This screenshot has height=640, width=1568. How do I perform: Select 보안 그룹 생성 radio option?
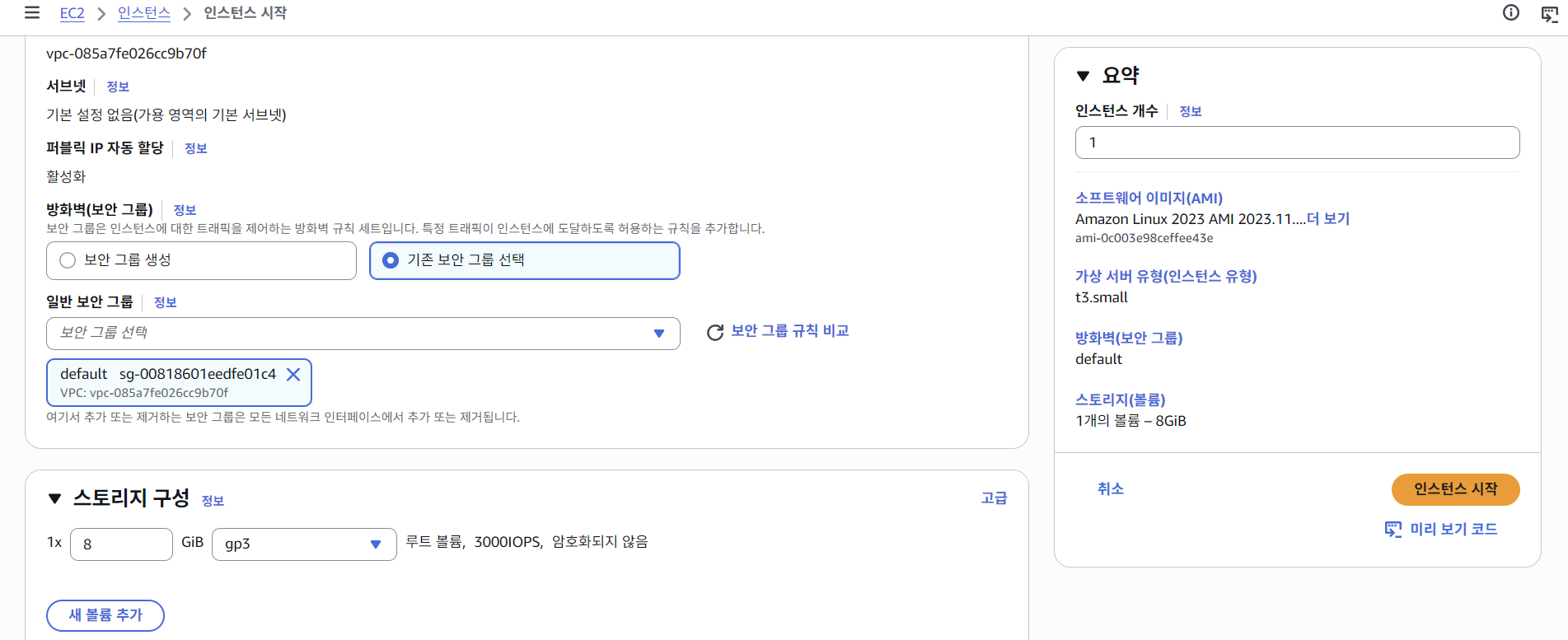point(68,260)
